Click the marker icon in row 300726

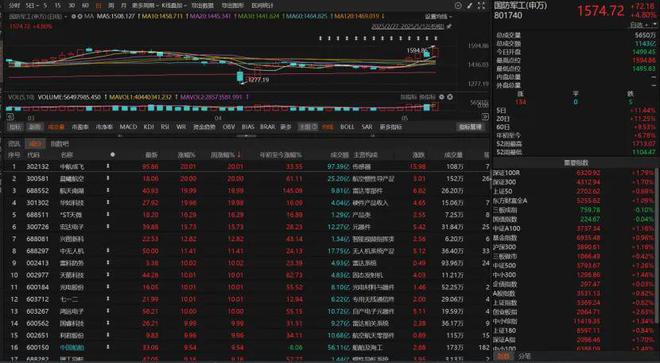point(108,227)
